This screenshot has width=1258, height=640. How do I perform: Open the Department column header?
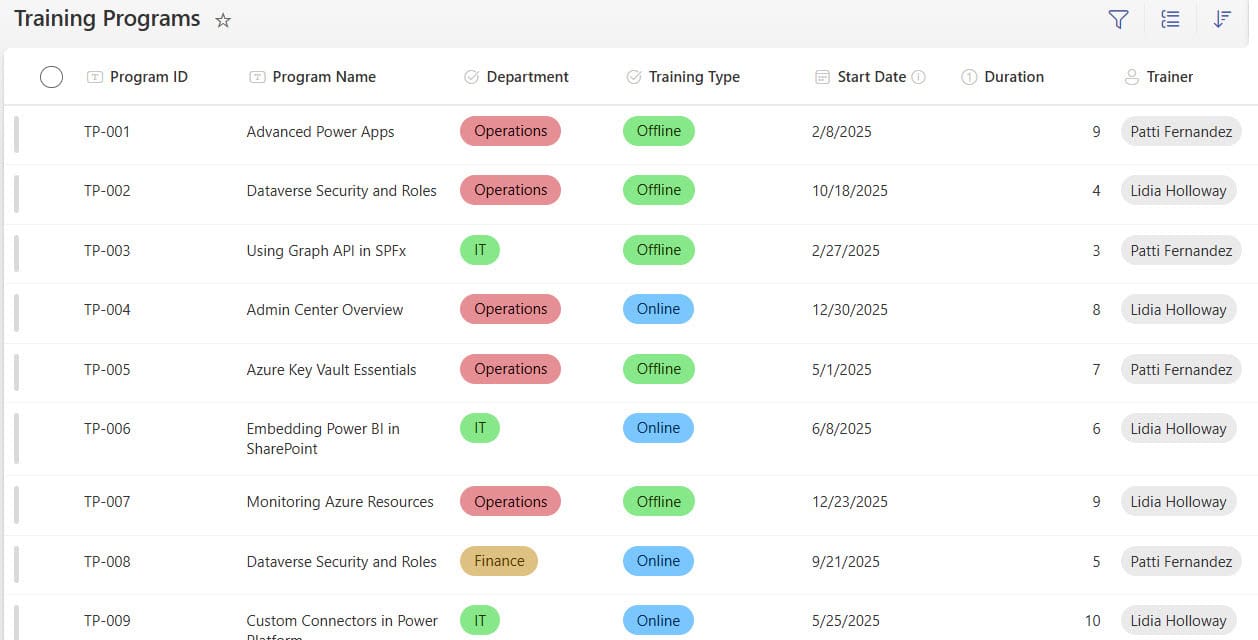(517, 77)
